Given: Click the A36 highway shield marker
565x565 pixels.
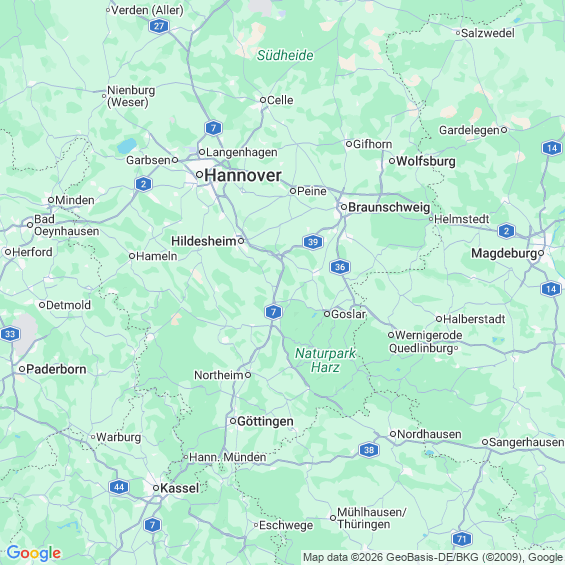Looking at the screenshot, I should [x=340, y=267].
